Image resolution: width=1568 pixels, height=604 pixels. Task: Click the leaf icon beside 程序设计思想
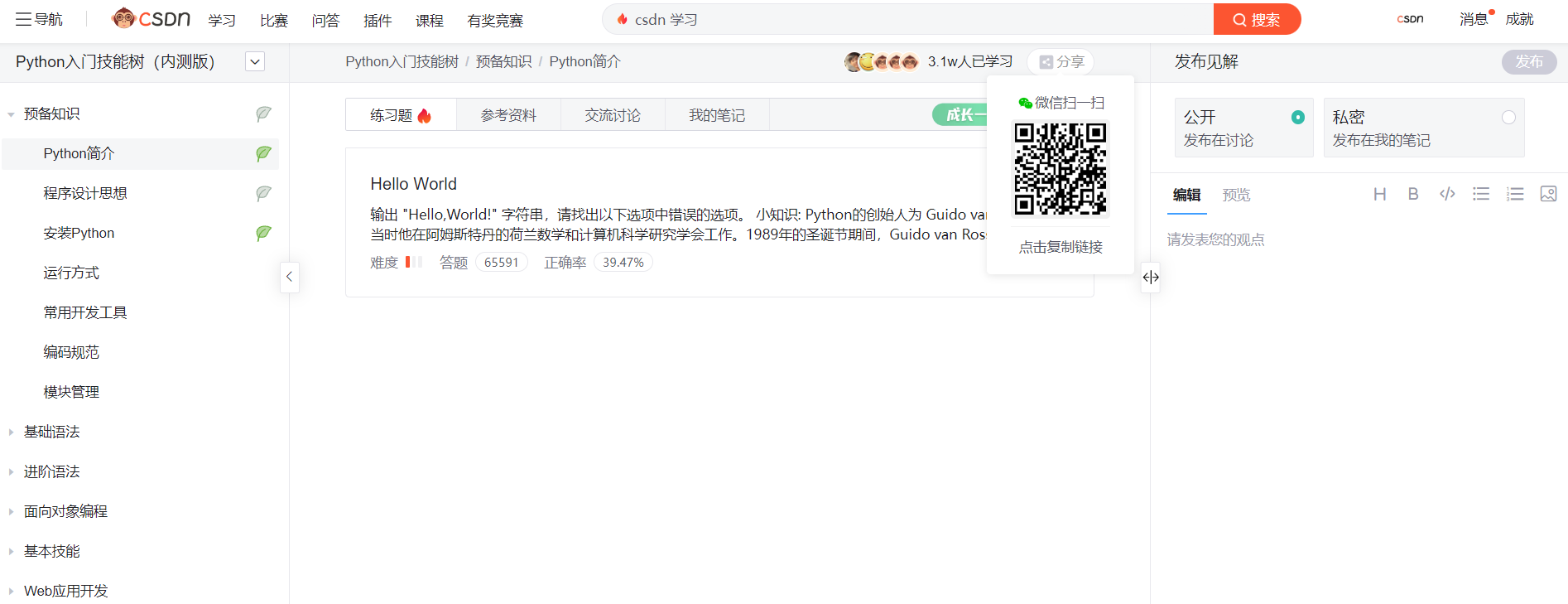[263, 193]
